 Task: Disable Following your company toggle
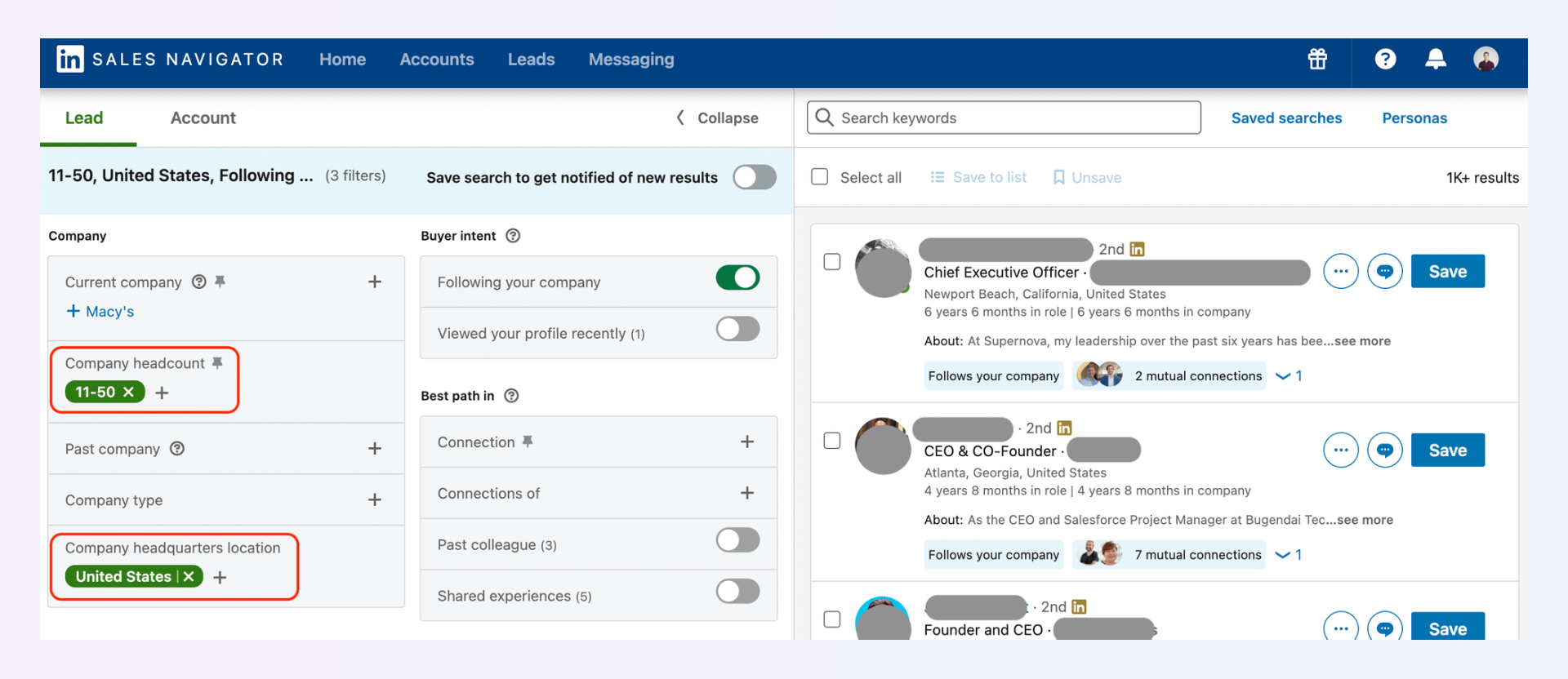pyautogui.click(x=737, y=277)
